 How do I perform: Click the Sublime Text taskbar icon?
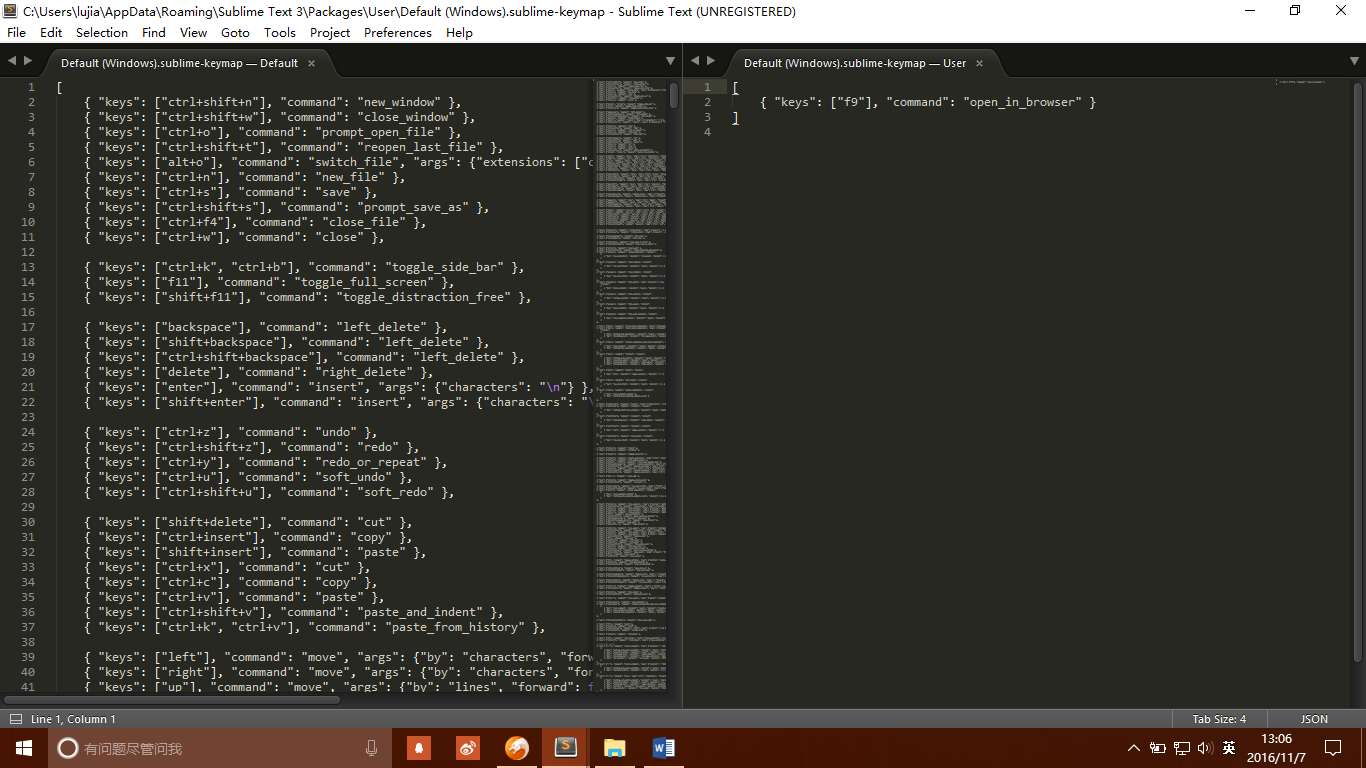(566, 748)
